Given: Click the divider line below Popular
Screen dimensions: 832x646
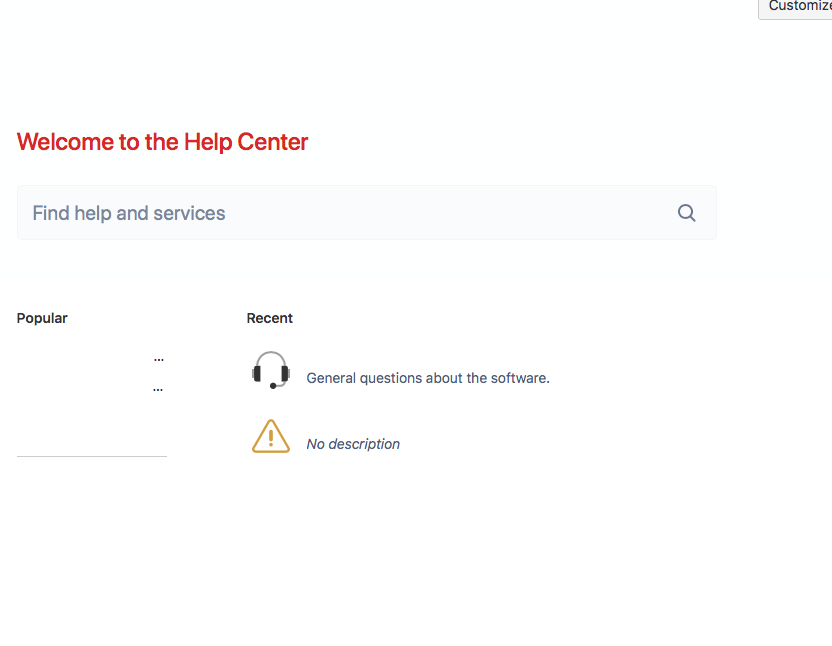Looking at the screenshot, I should (x=92, y=456).
